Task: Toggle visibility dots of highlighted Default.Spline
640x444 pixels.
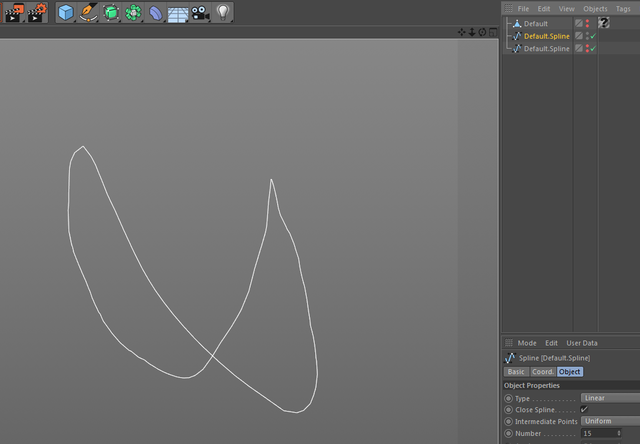Action: [x=587, y=36]
